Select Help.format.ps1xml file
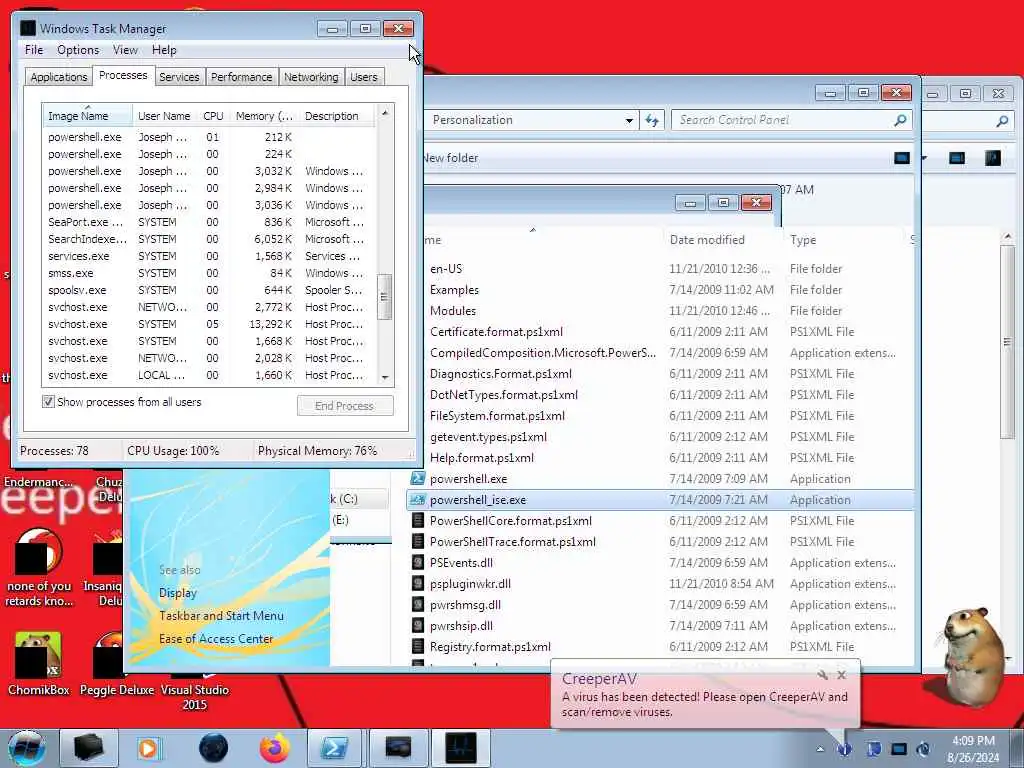This screenshot has height=768, width=1024. click(482, 458)
